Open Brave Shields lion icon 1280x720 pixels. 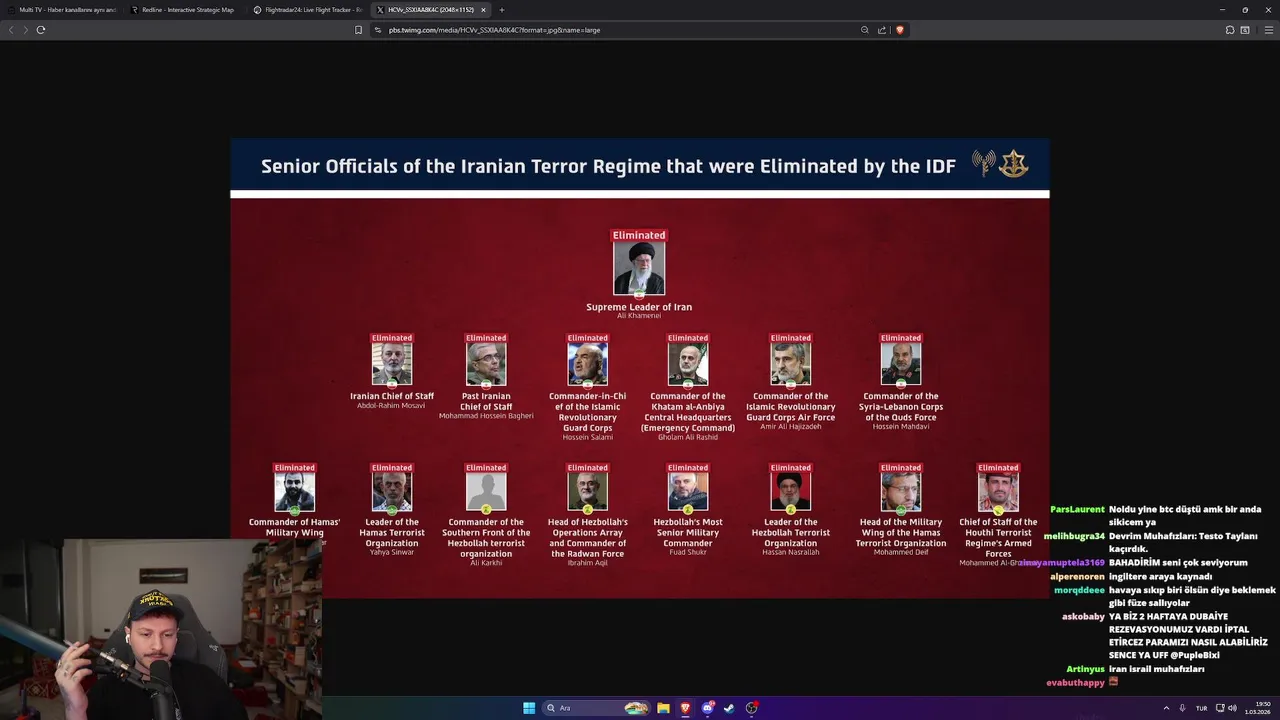click(x=899, y=30)
